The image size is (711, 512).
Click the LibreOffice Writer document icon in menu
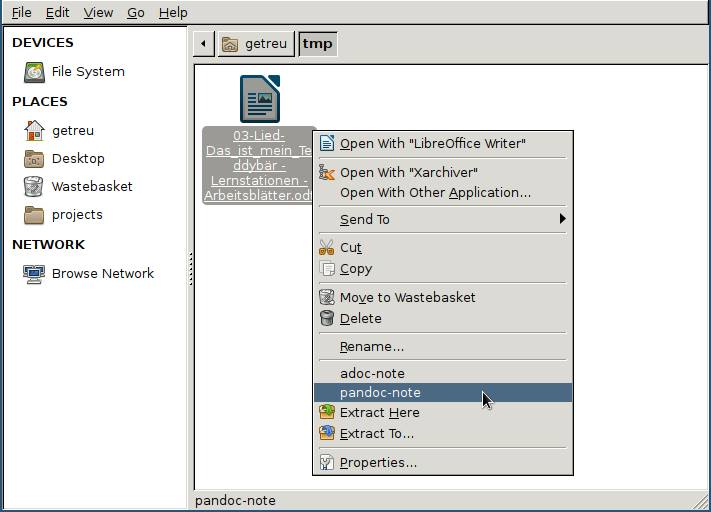327,143
